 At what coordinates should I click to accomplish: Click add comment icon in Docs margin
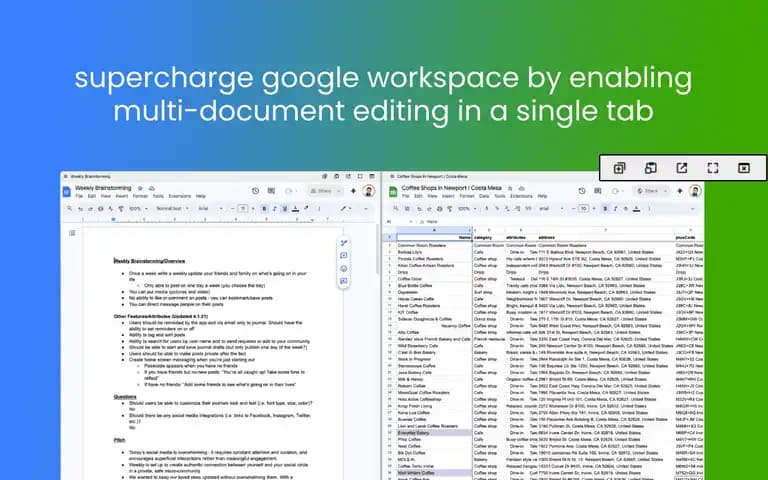[344, 255]
